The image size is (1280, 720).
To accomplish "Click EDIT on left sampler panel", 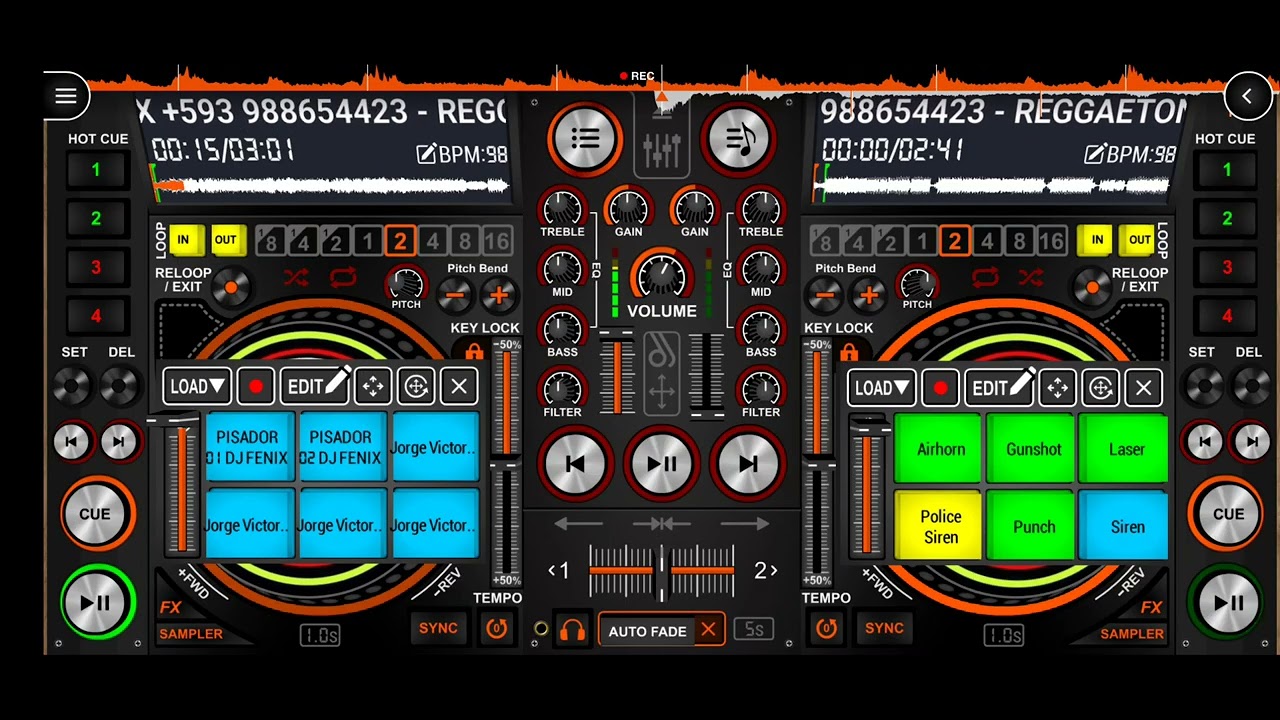I will pyautogui.click(x=315, y=386).
